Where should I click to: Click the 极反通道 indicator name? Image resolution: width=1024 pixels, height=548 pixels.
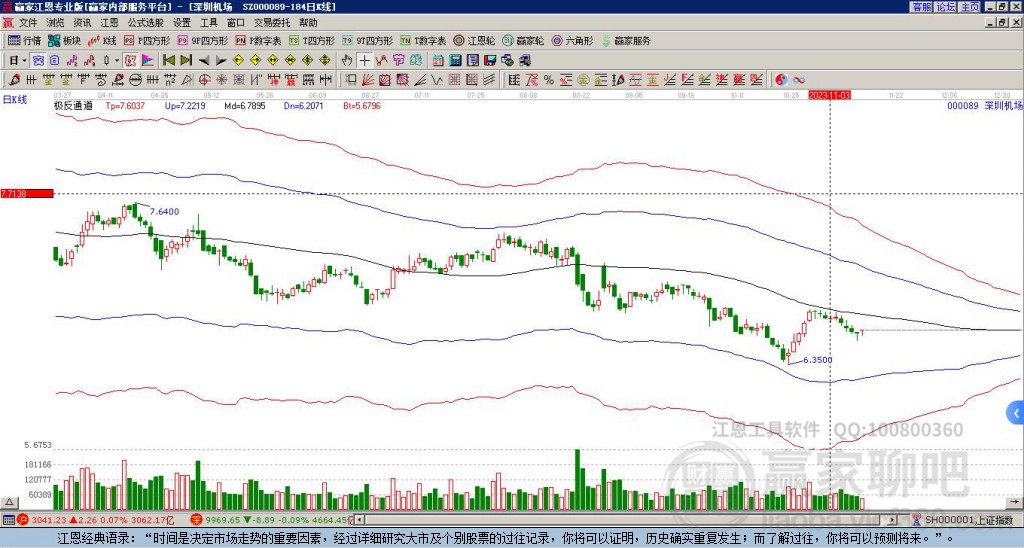(72, 105)
